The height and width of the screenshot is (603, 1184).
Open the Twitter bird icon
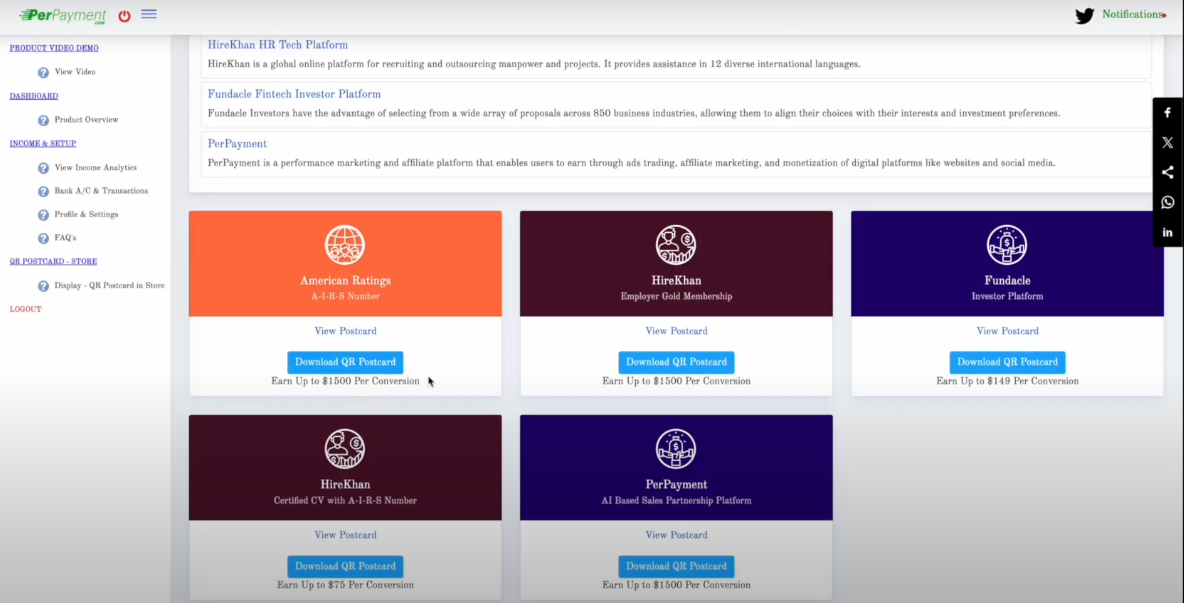point(1084,16)
